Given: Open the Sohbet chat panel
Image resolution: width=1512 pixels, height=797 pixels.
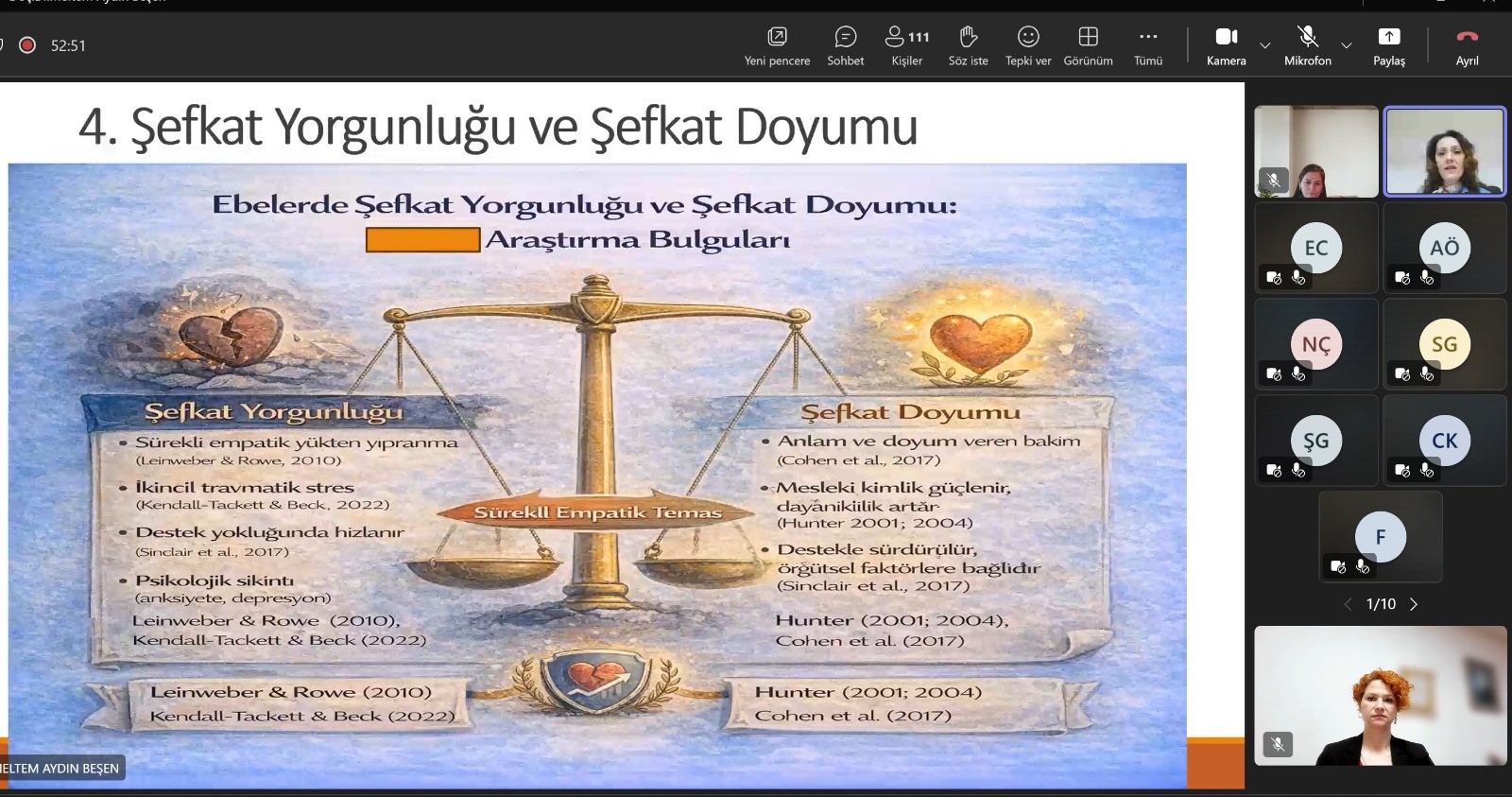Looking at the screenshot, I should pos(845,45).
